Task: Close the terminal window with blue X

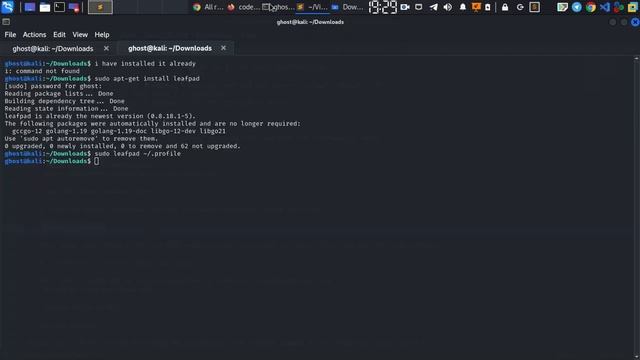Action: [635, 22]
